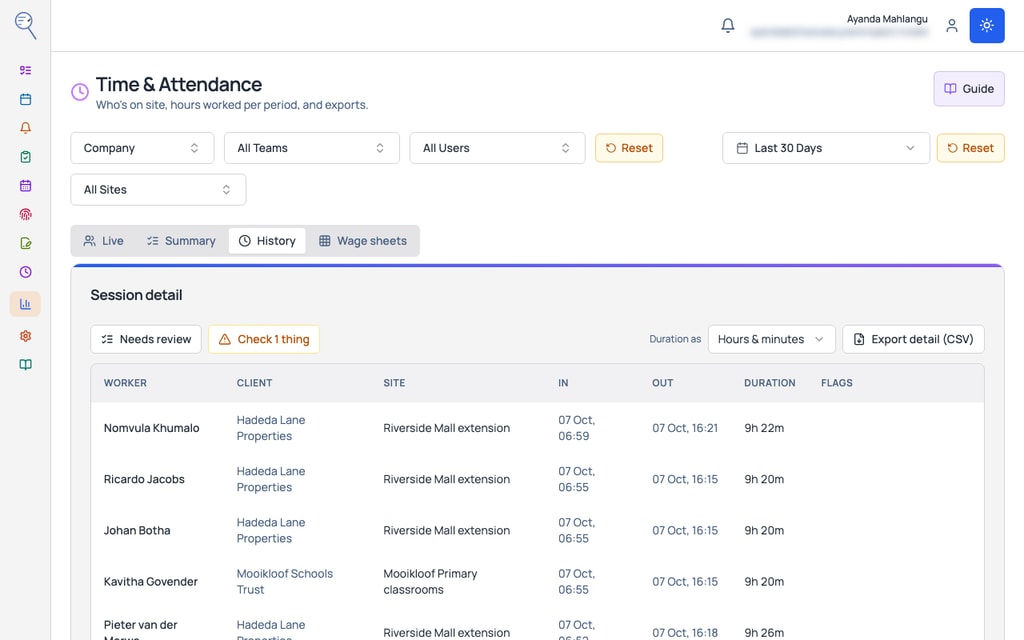Image resolution: width=1024 pixels, height=640 pixels.
Task: Open Hadeda Lane Properties link in Ricardo Jacobs row
Action: click(x=271, y=479)
